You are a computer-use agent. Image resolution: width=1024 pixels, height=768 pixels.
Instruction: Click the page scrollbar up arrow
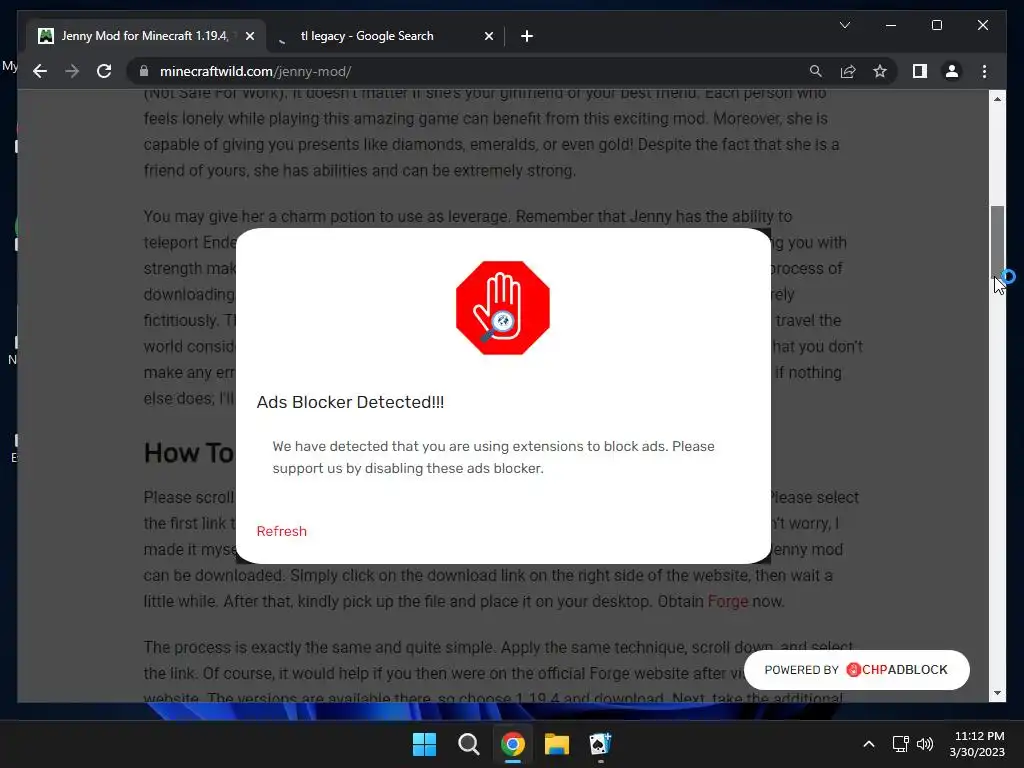pos(997,99)
